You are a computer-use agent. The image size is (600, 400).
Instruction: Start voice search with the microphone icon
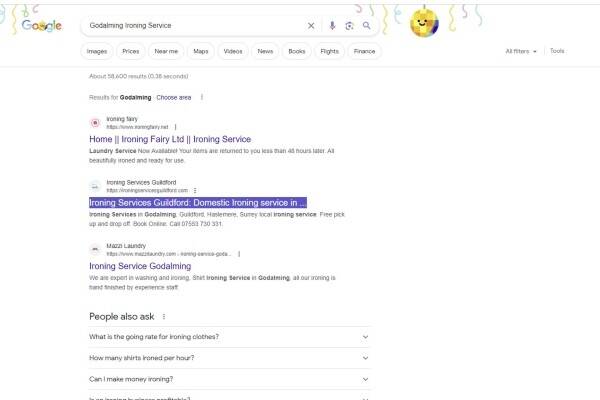click(x=332, y=26)
